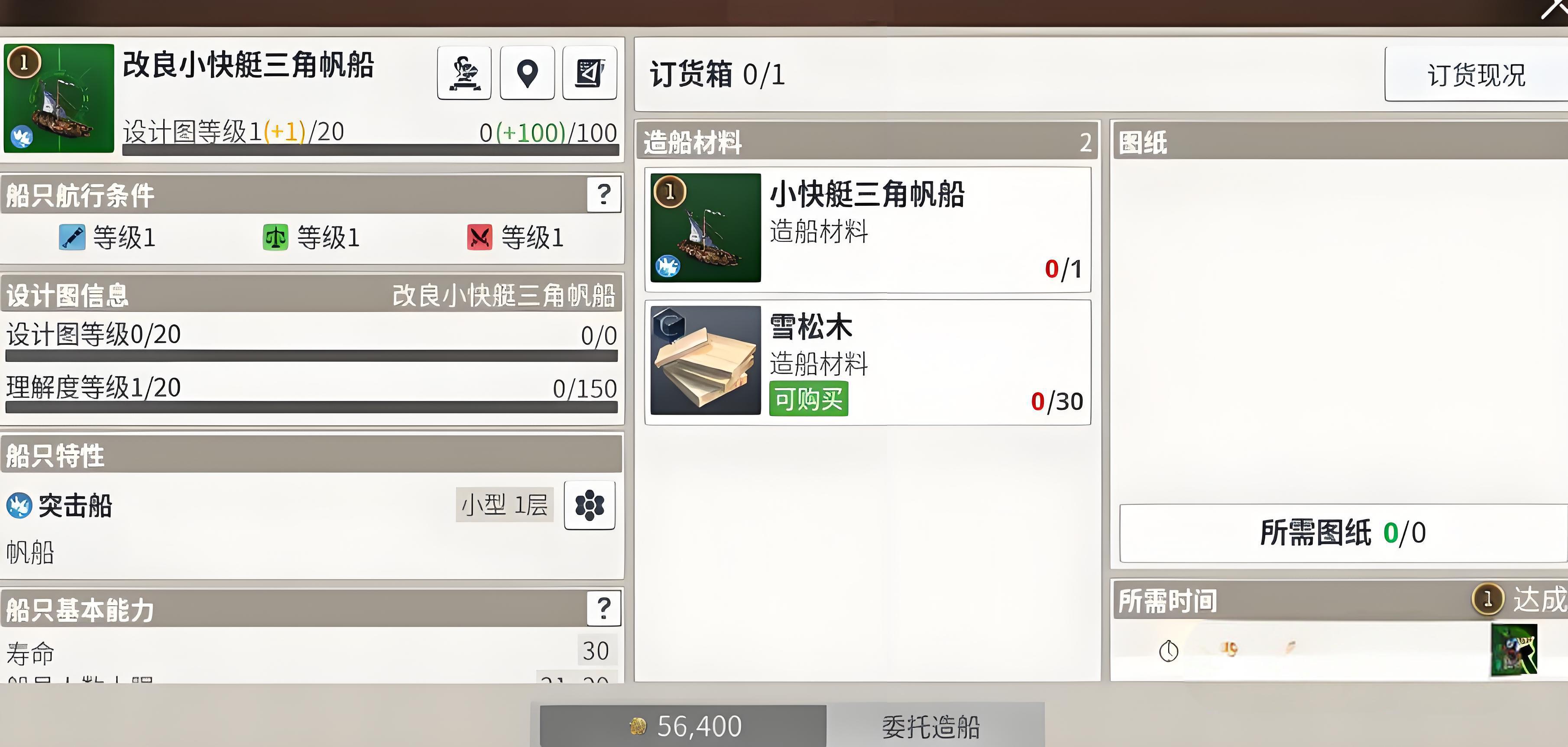Click the red combat level swords icon
This screenshot has height=747, width=1568.
479,237
